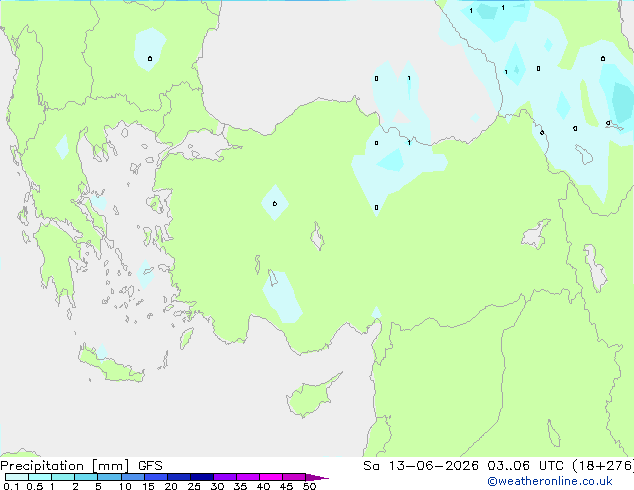Click the '15' legend scale label
Viewport: 634px width, 490px height.
(148, 486)
